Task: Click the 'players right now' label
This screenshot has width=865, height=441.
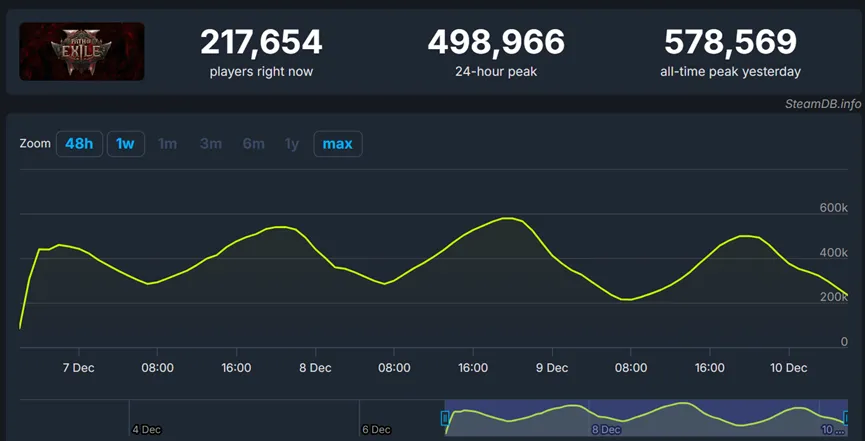Action: click(261, 72)
